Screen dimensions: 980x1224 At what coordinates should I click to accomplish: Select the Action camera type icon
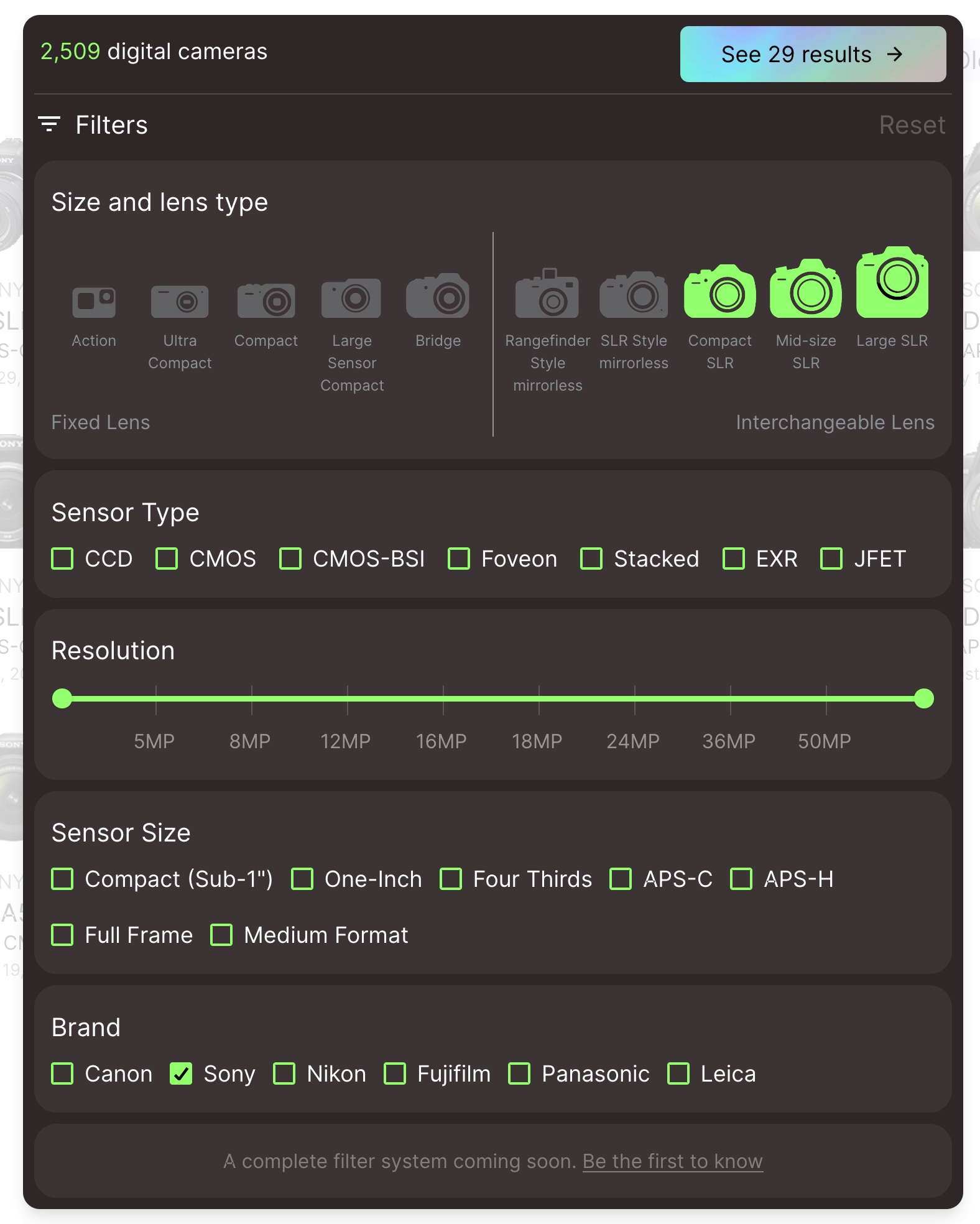click(x=94, y=302)
